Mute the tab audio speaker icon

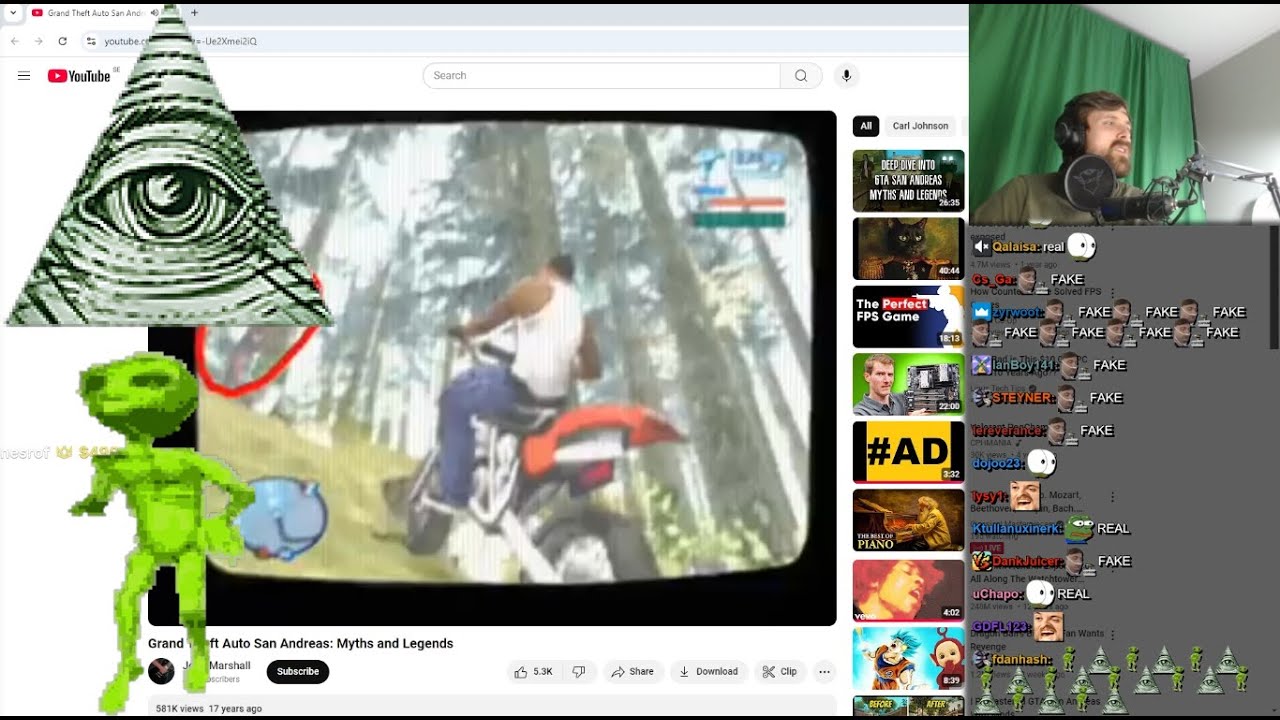(154, 13)
